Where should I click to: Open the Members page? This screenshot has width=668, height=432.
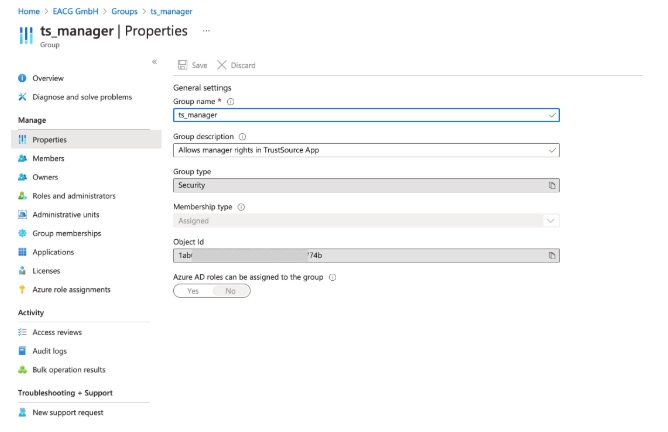tap(48, 158)
